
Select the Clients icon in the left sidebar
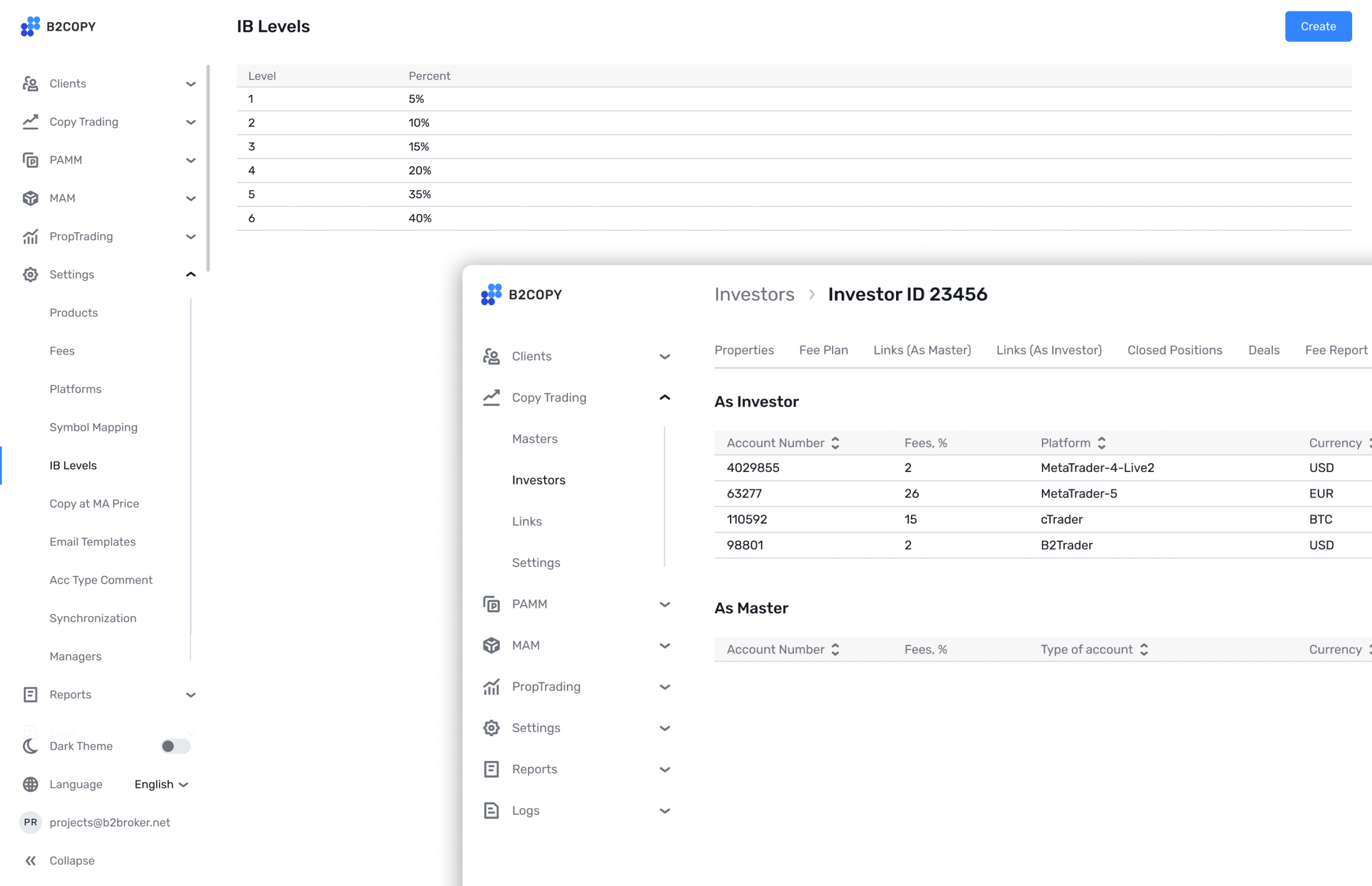(x=30, y=83)
